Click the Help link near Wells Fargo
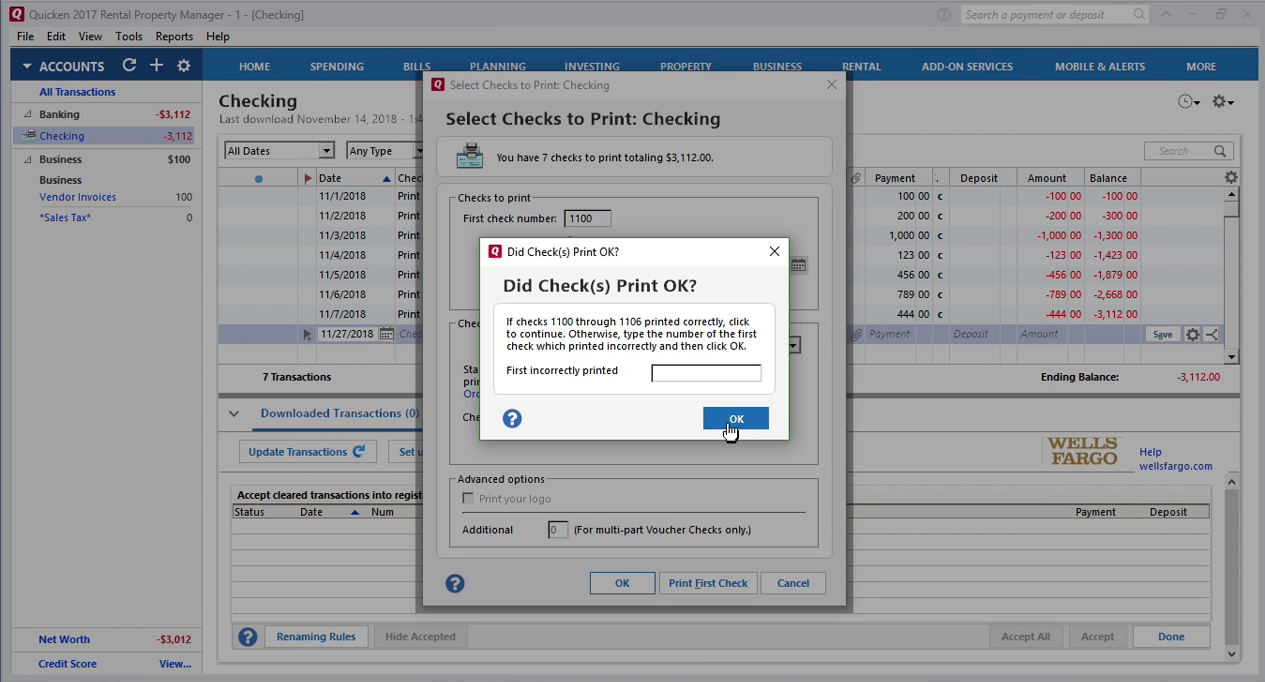 click(x=1150, y=452)
